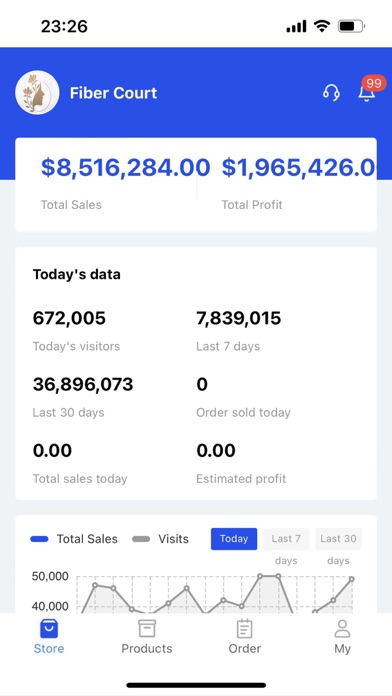Tap the Order sold today count 0
The image size is (392, 696).
coord(202,384)
